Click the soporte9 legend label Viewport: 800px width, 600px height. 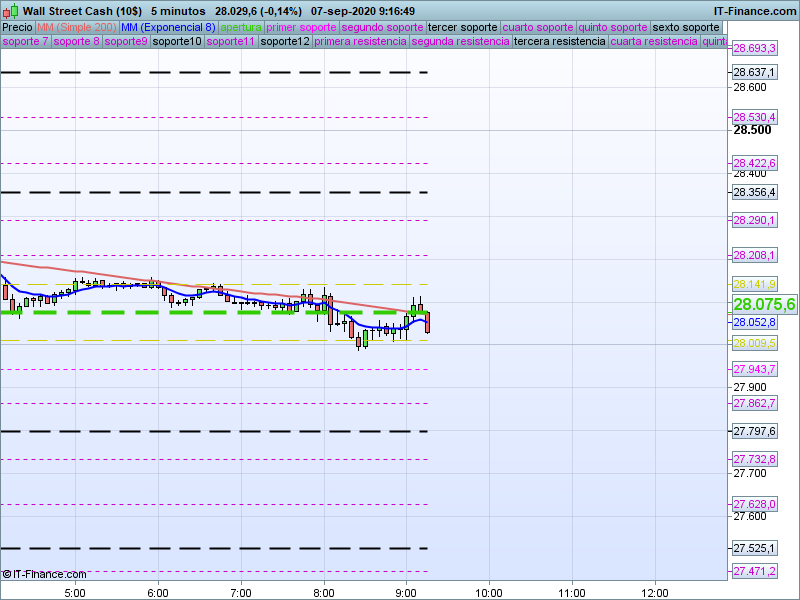click(x=126, y=41)
